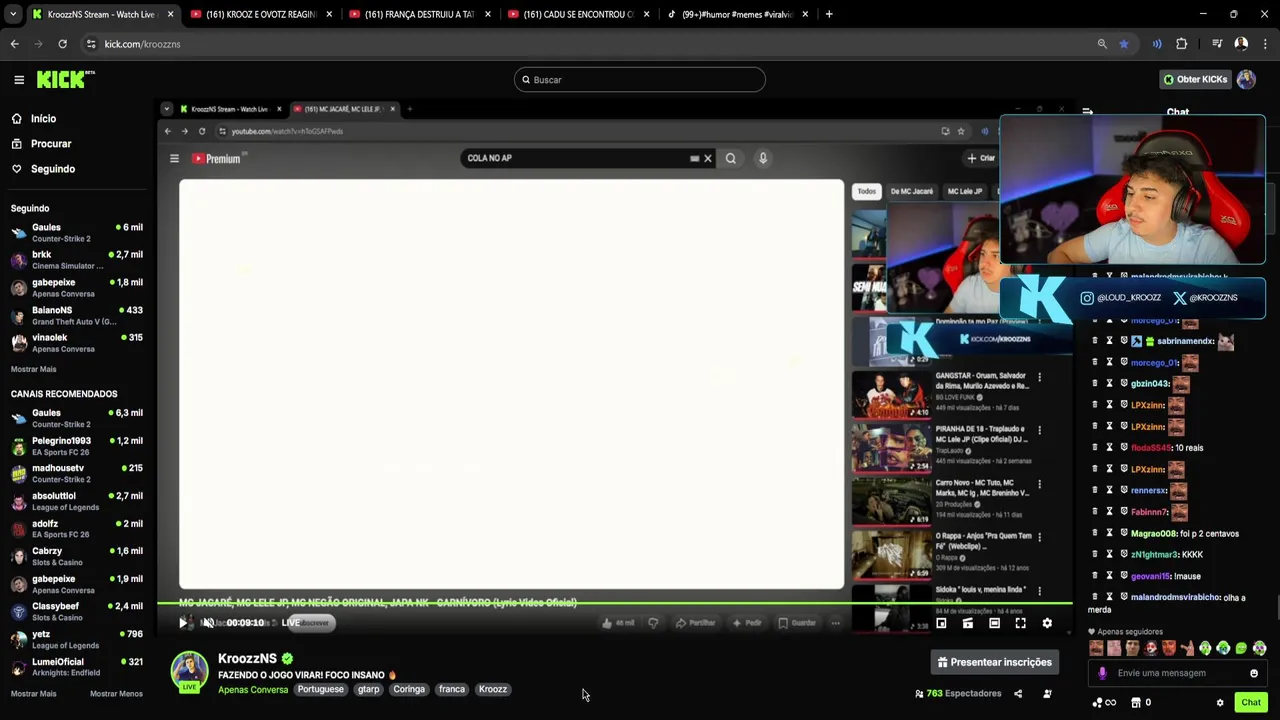Open the Gaules channel under Seguindo
The height and width of the screenshot is (720, 1280).
pos(77,232)
